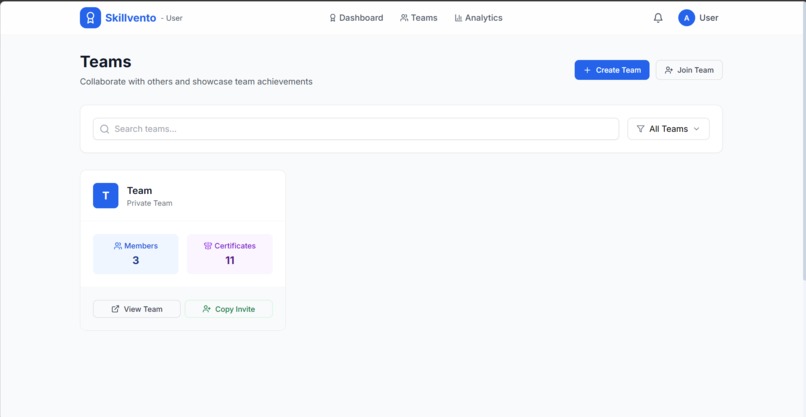The width and height of the screenshot is (806, 417).
Task: Click the funnel filter icon
Action: [x=640, y=129]
